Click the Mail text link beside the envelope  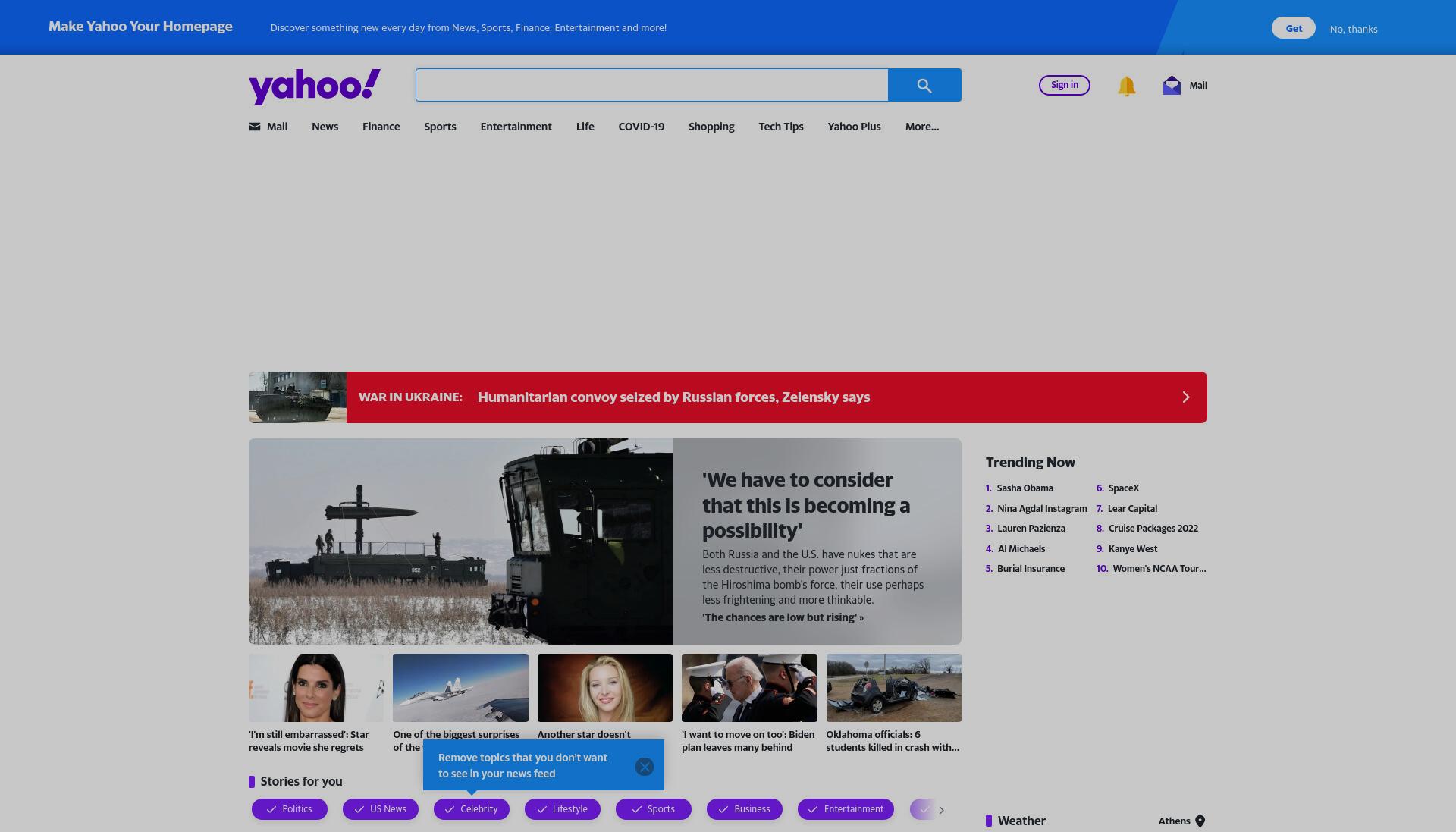(1198, 85)
